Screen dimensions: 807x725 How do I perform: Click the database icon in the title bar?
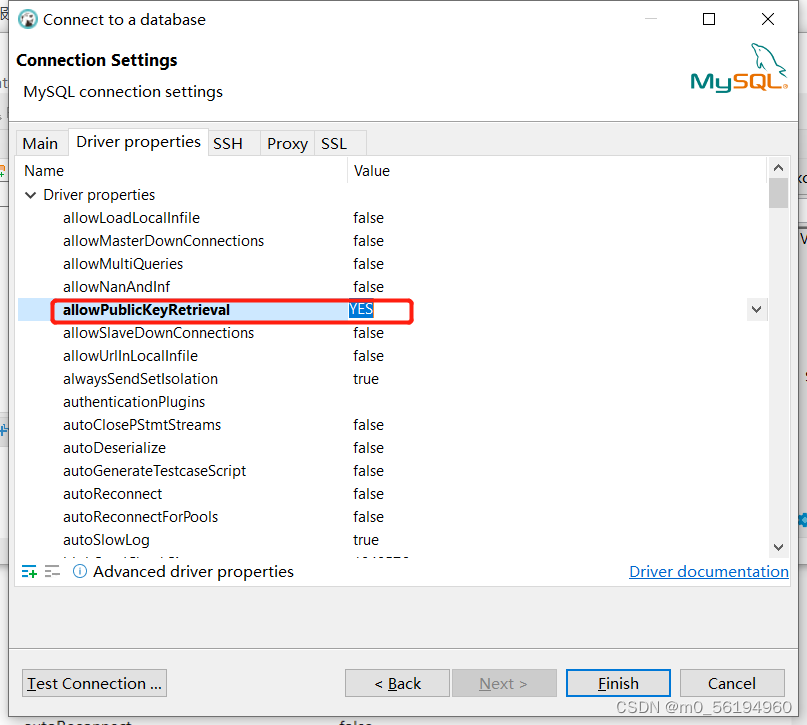tap(27, 19)
